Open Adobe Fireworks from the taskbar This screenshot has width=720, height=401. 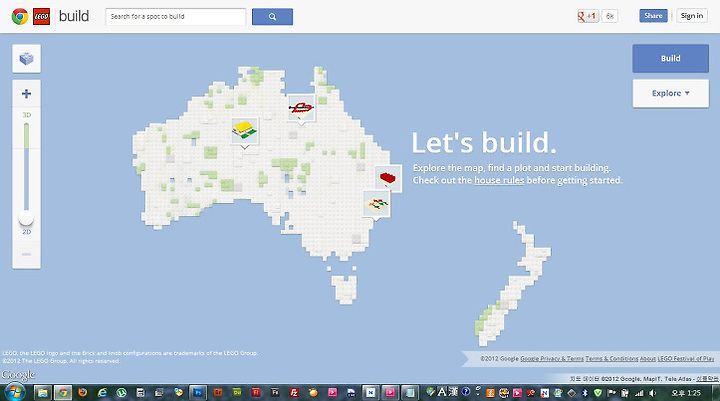pos(275,392)
